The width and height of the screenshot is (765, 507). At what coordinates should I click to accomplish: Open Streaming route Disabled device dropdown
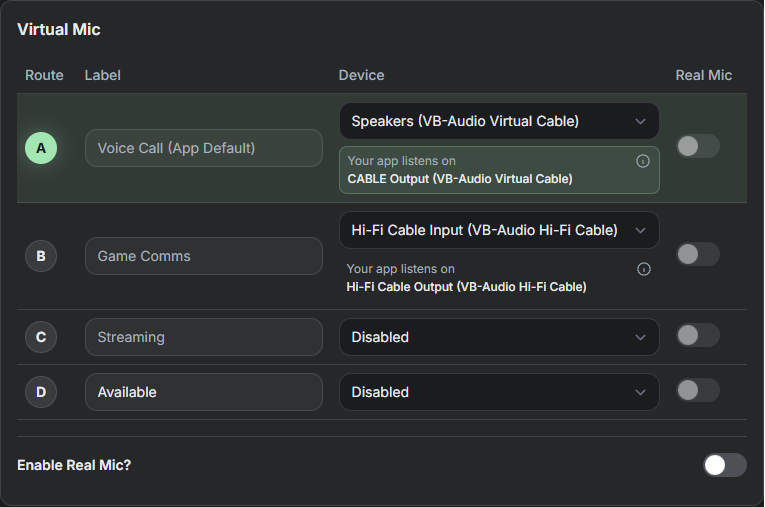click(x=499, y=337)
